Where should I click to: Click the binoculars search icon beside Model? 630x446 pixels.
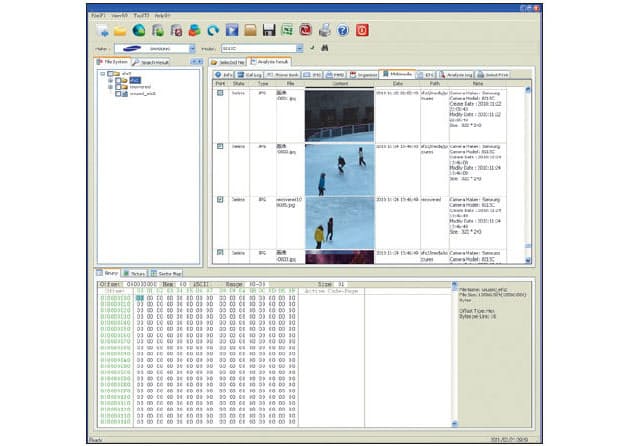(x=323, y=47)
